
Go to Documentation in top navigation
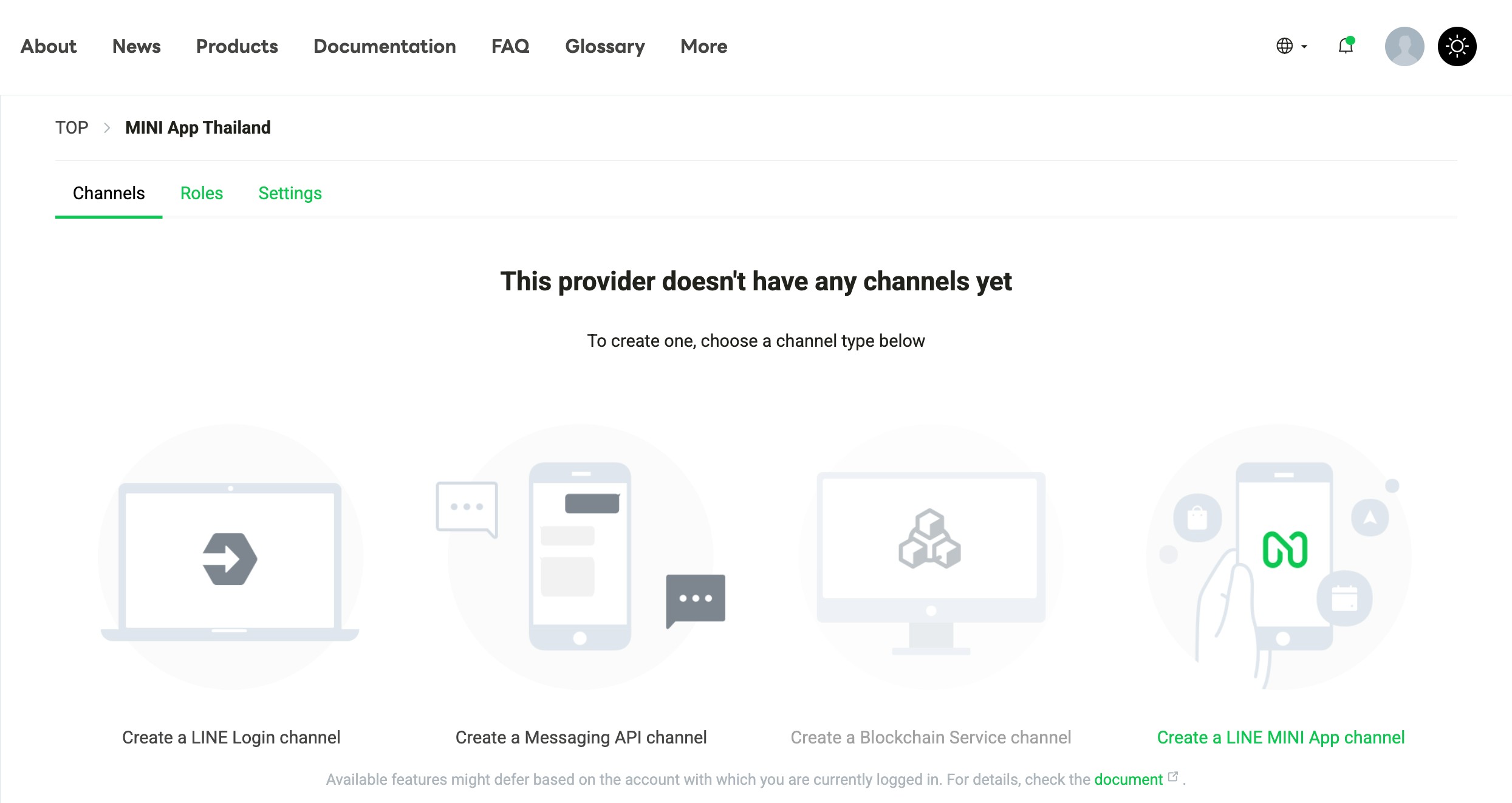(x=385, y=46)
